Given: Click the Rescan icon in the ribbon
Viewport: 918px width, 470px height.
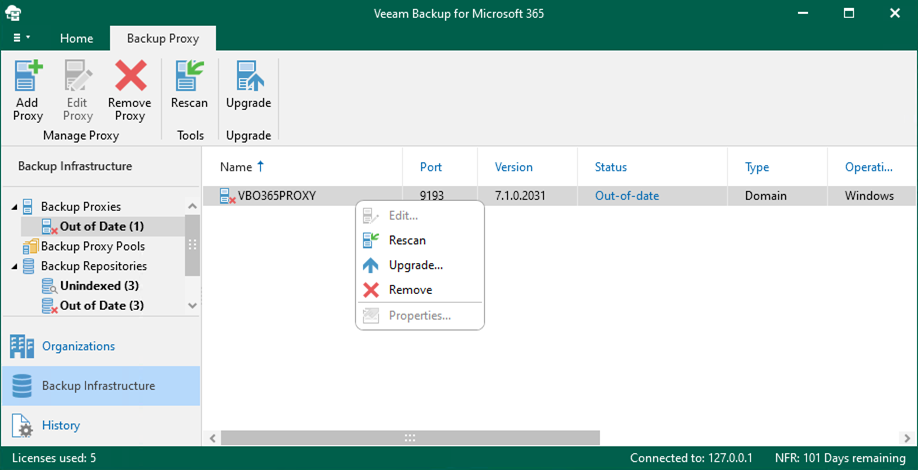Looking at the screenshot, I should click(x=189, y=76).
